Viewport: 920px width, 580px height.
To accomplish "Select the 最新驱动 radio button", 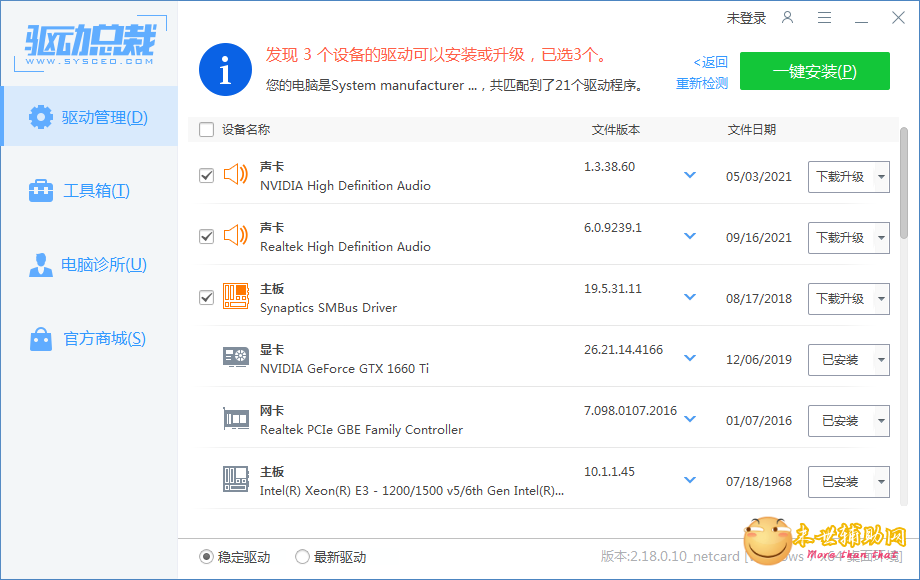I will point(302,557).
